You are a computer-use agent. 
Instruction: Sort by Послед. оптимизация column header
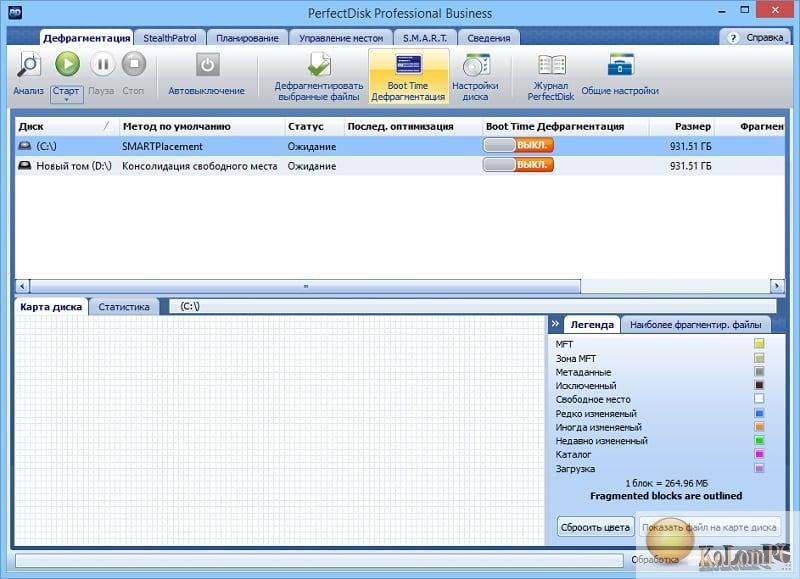pos(413,127)
